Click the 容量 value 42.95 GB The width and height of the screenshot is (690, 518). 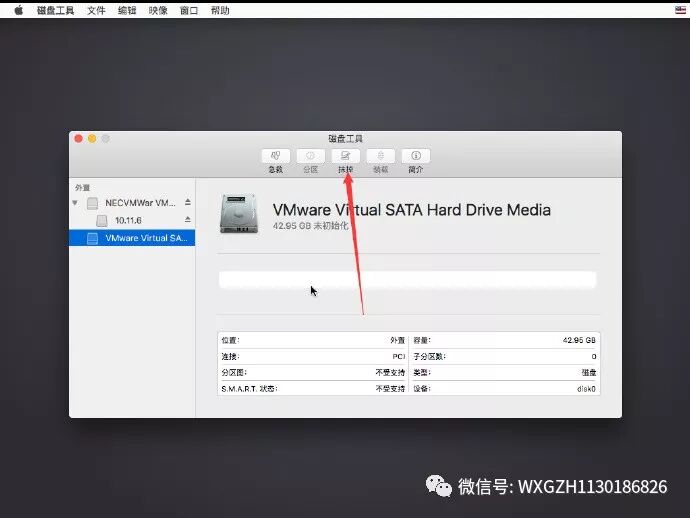579,340
